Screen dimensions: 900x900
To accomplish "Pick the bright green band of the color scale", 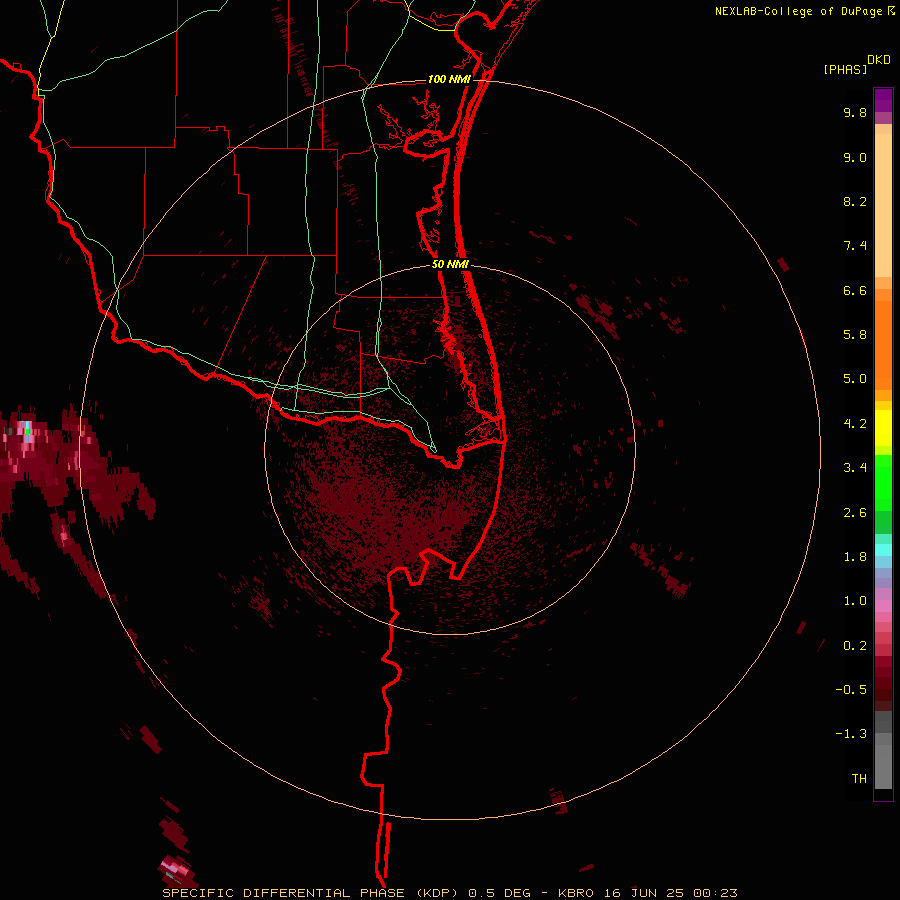I will click(883, 482).
